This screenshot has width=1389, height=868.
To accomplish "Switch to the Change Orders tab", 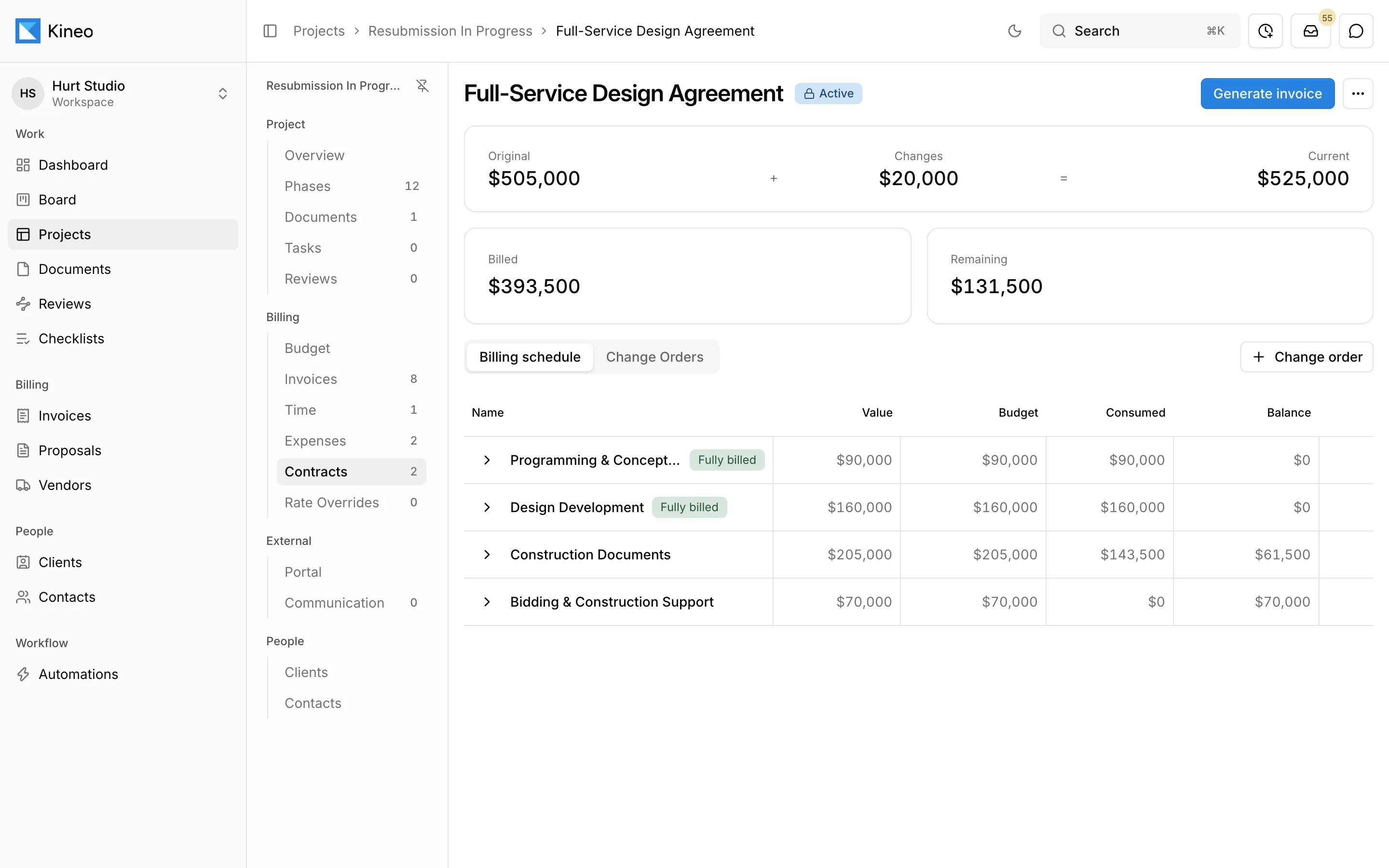I will (x=654, y=357).
